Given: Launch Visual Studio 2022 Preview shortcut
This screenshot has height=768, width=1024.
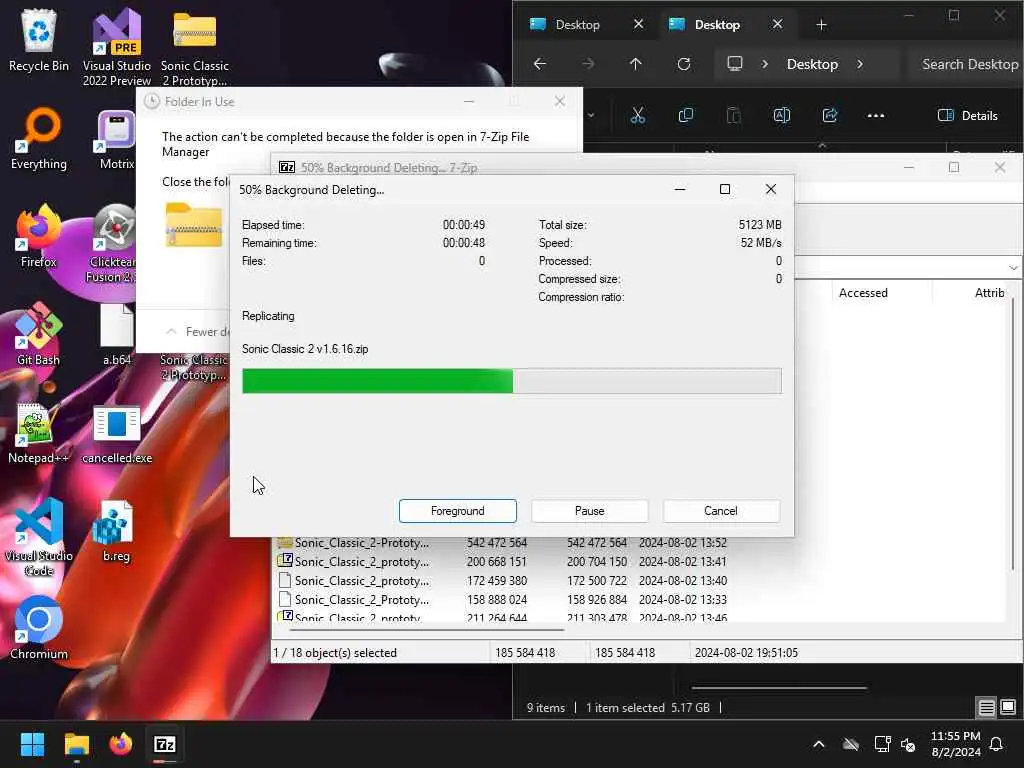Looking at the screenshot, I should tap(117, 47).
